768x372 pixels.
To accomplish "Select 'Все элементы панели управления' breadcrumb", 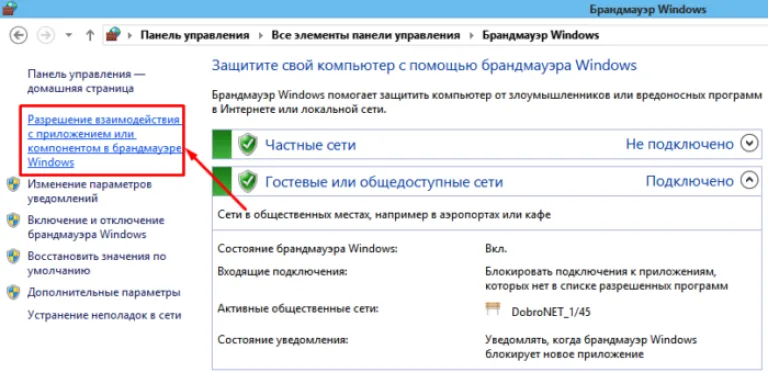I will (x=366, y=35).
